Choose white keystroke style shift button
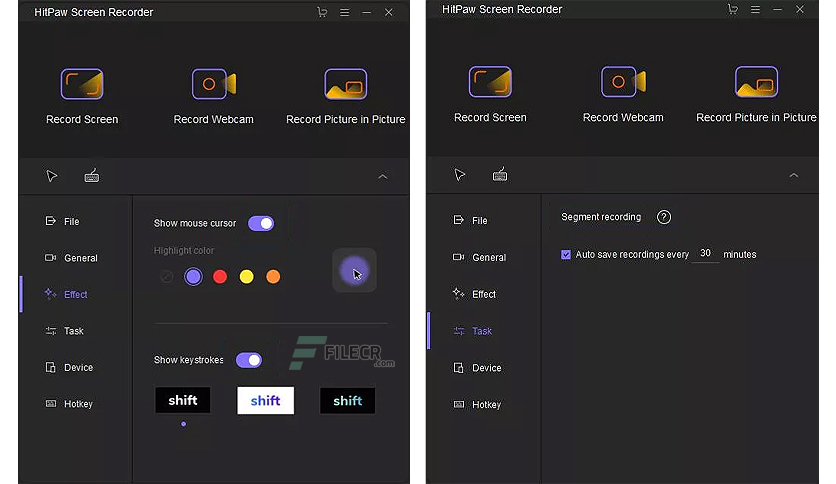Image resolution: width=836 pixels, height=484 pixels. [x=266, y=401]
